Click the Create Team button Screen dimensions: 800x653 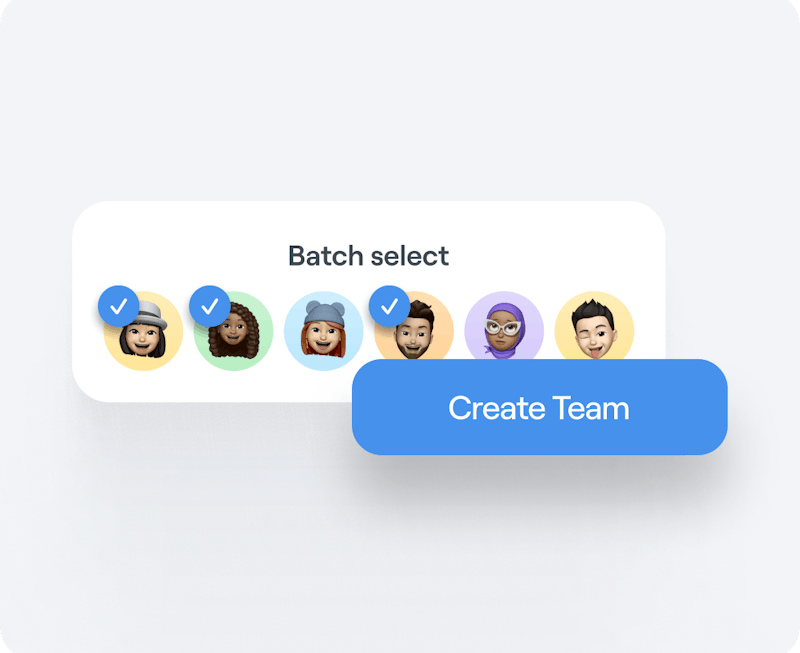[x=540, y=407]
